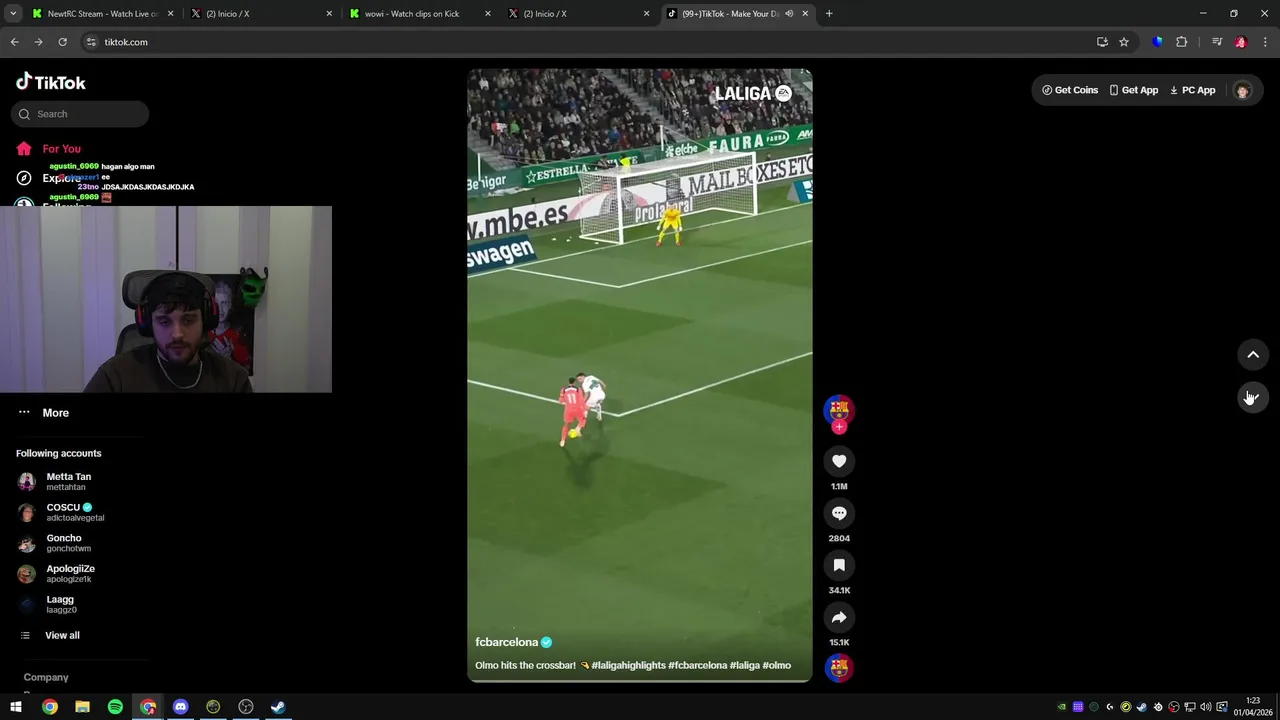Screen dimensions: 1280x720
Task: Click the #fcbarcelona hashtag
Action: pos(697,665)
